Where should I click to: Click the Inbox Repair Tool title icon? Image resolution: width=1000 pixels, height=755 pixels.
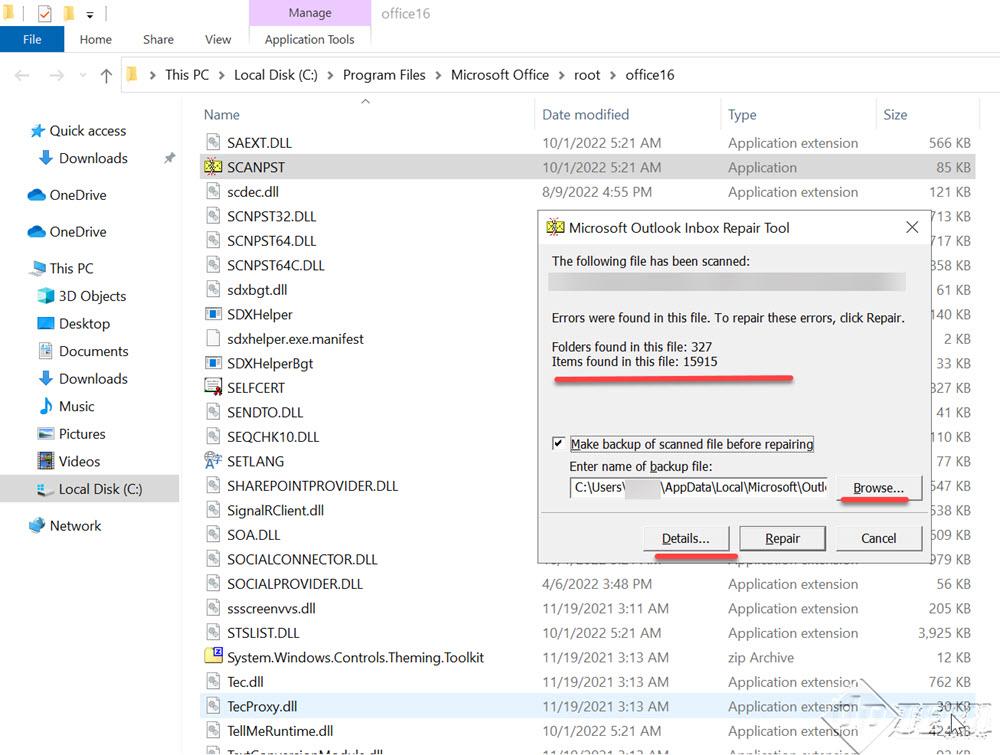pyautogui.click(x=555, y=227)
